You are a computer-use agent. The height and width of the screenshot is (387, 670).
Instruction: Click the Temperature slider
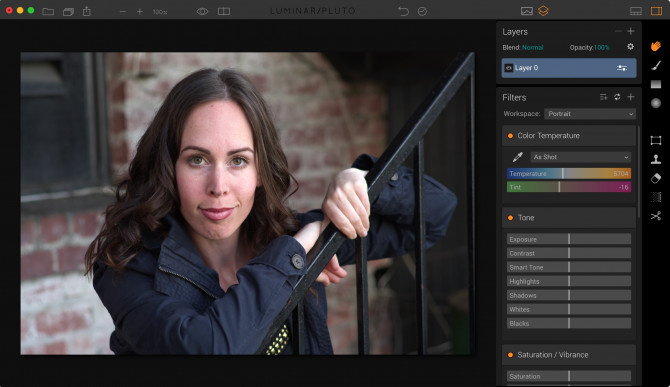569,173
